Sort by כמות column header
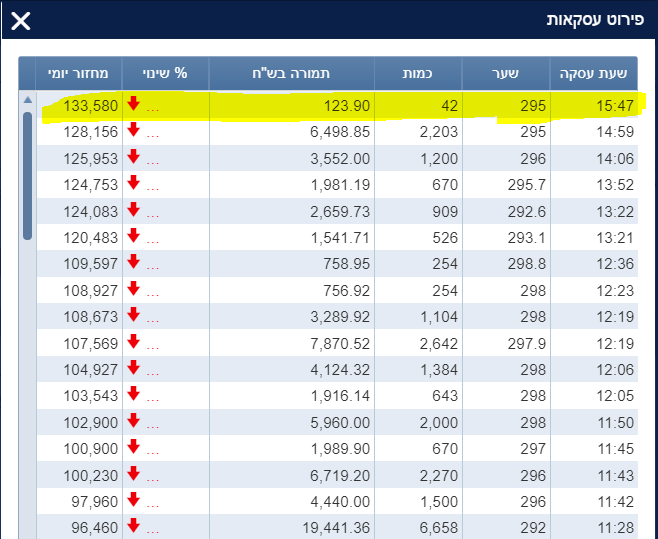 point(417,73)
